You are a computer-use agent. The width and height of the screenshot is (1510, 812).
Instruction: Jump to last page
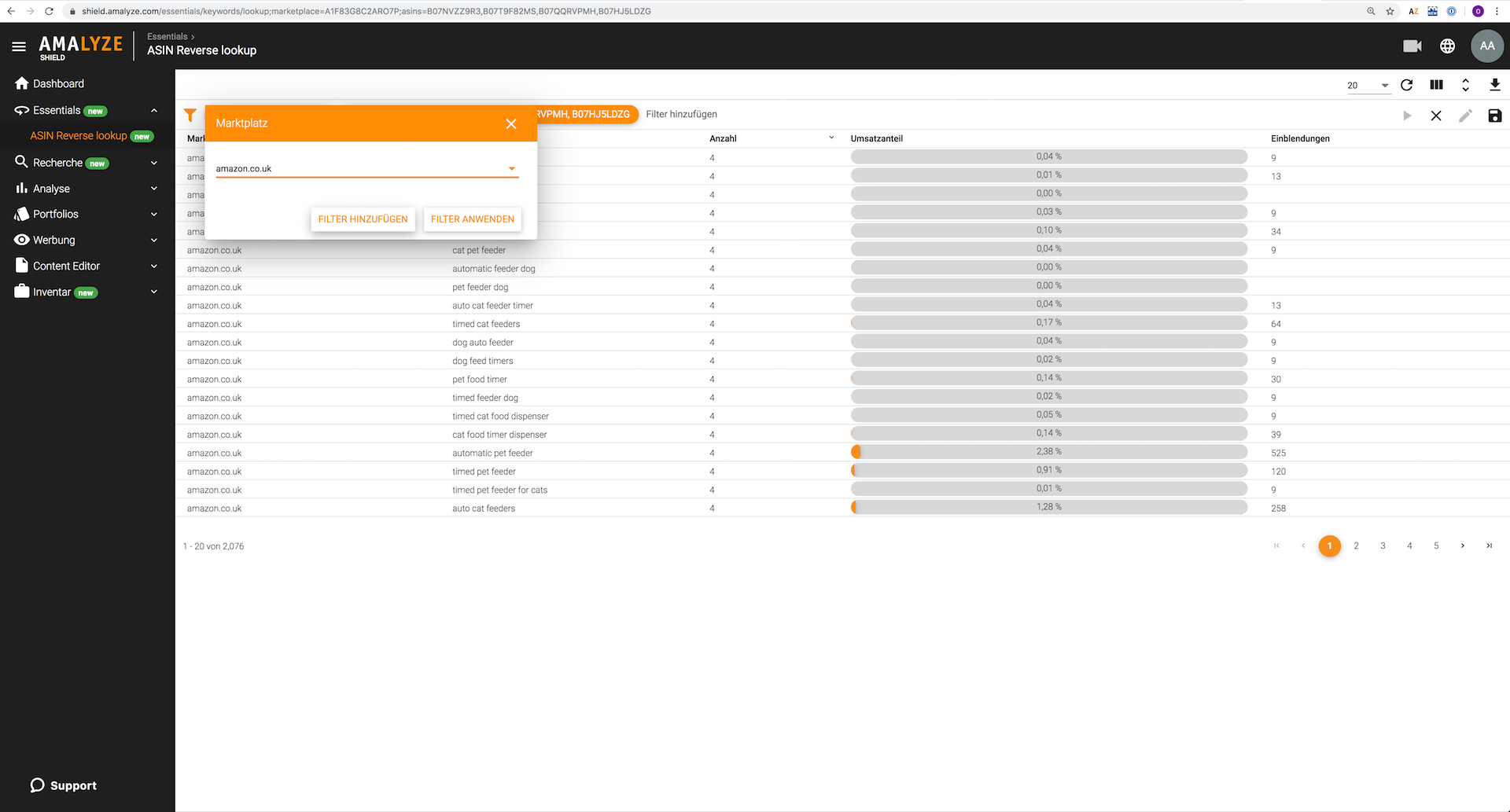(1490, 546)
